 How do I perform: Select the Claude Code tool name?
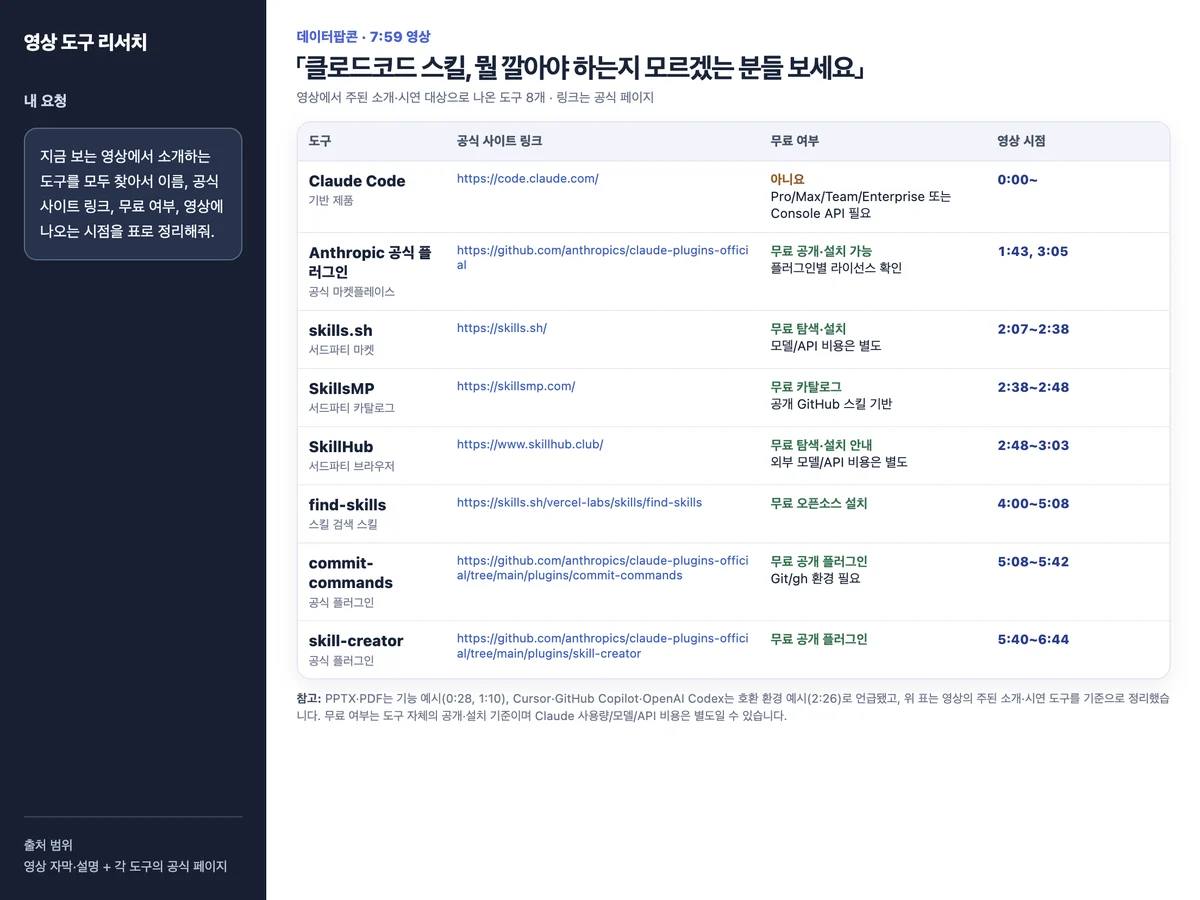(x=357, y=181)
